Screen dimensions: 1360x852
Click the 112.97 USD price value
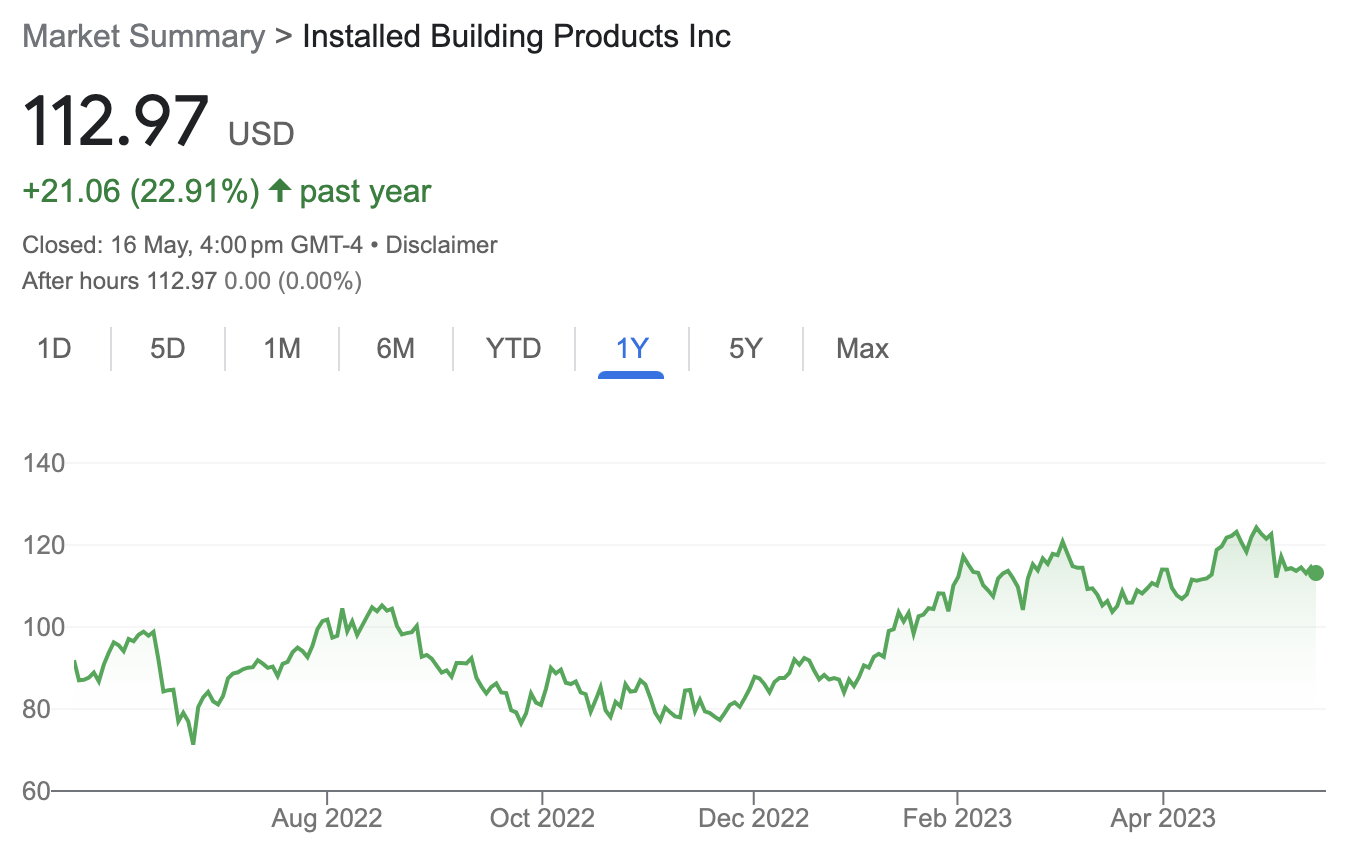pos(116,120)
